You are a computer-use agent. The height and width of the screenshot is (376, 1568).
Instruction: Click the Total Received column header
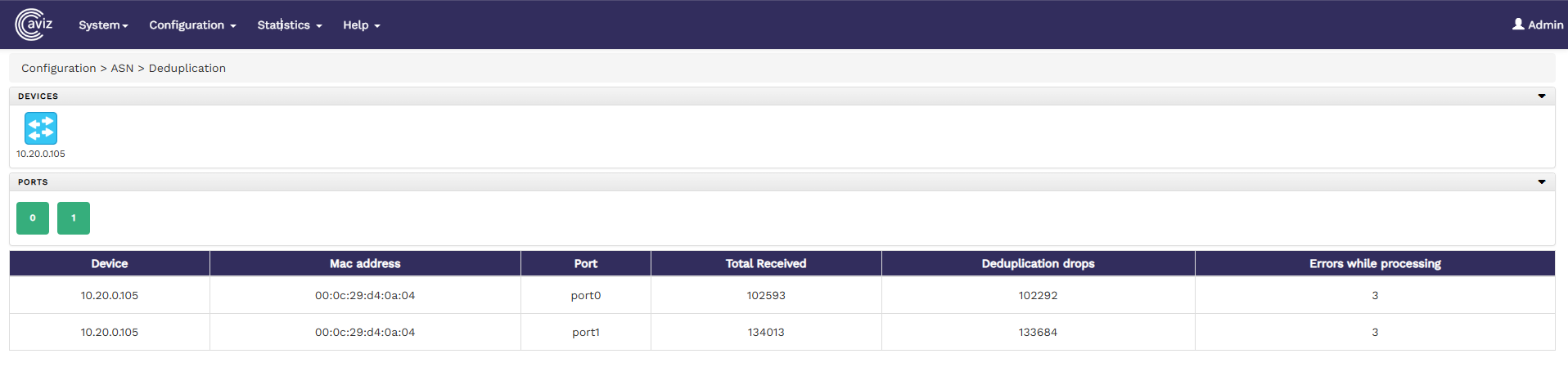point(766,263)
